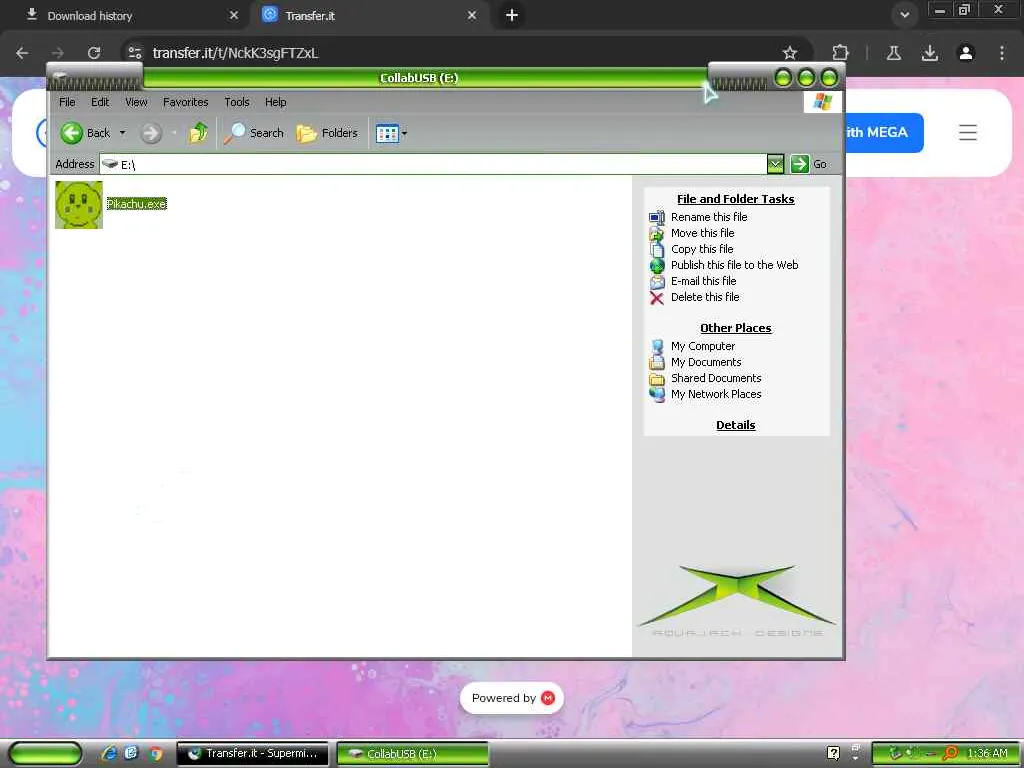Viewport: 1024px width, 768px height.
Task: Expand the address bar dropdown
Action: pos(775,165)
